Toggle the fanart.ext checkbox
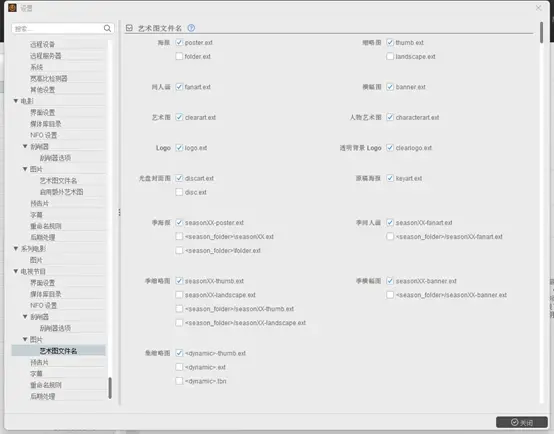Viewport: 554px width, 434px height. pyautogui.click(x=179, y=87)
